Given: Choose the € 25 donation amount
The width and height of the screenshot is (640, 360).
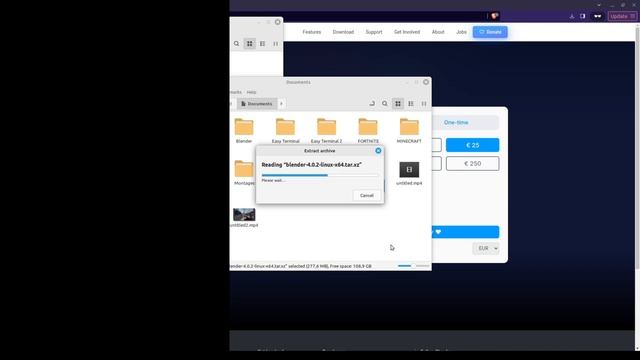Looking at the screenshot, I should point(472,145).
